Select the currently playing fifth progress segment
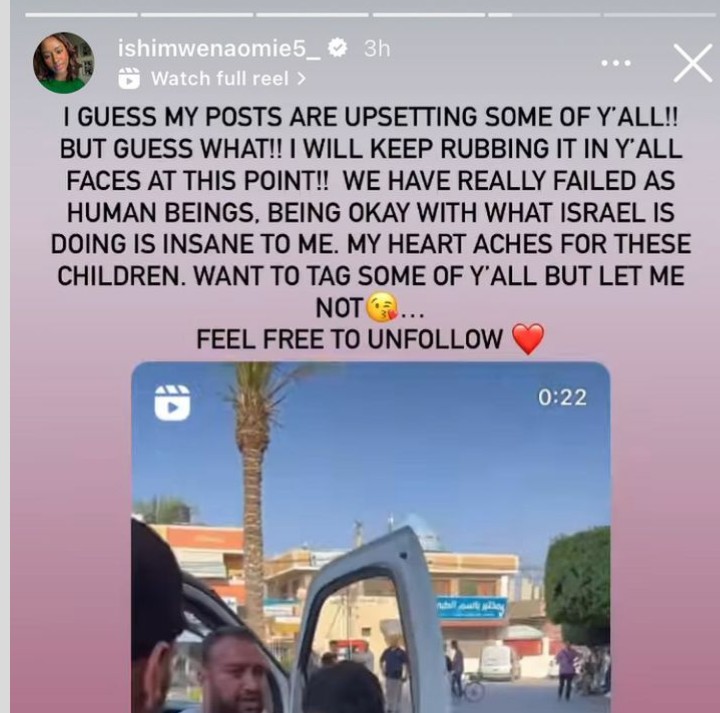720x713 pixels. point(544,15)
